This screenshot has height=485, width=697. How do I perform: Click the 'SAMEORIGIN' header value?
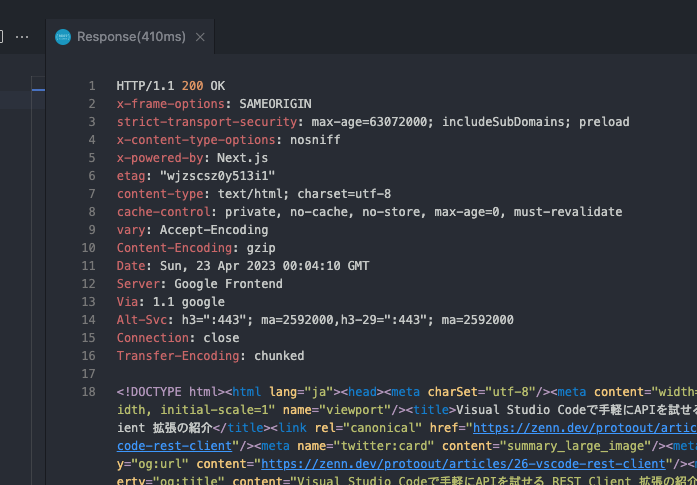275,104
